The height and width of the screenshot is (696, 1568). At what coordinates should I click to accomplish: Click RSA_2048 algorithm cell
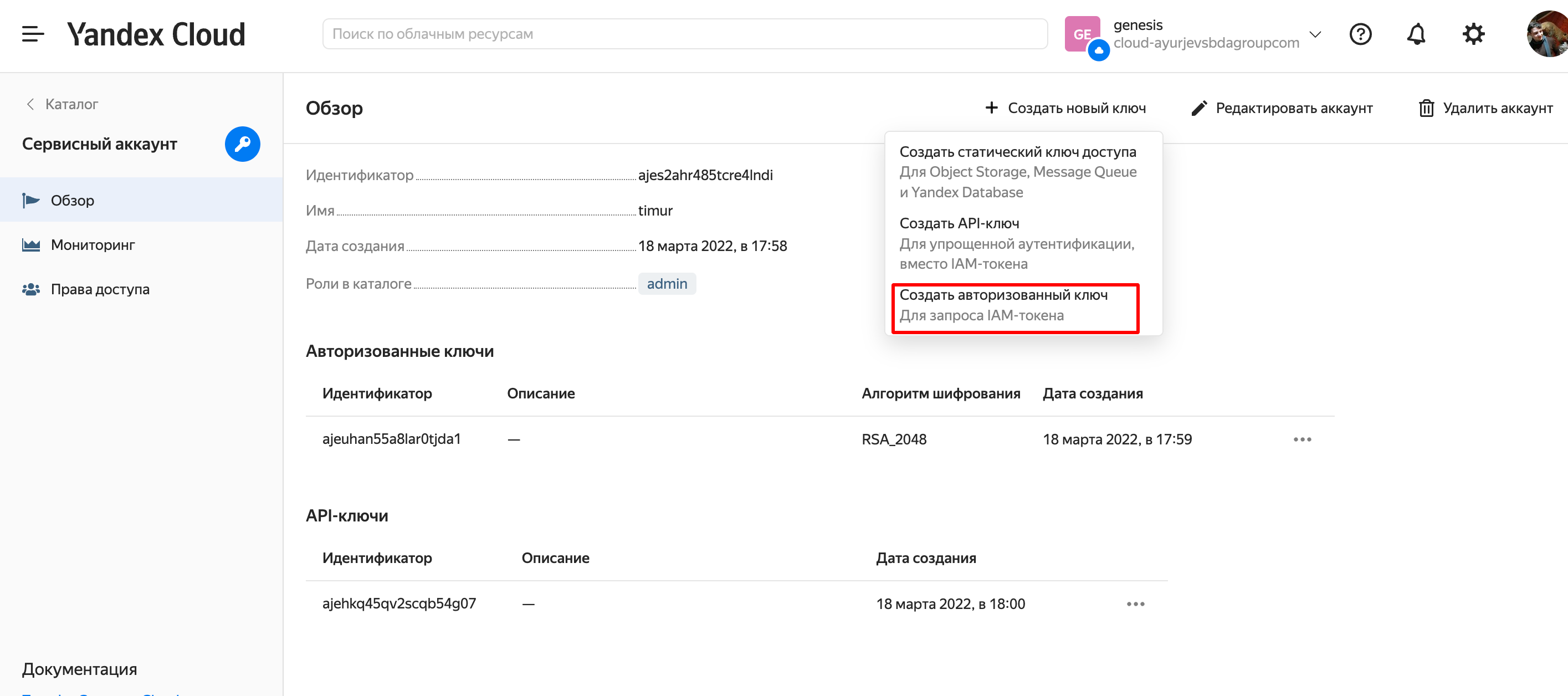[894, 439]
